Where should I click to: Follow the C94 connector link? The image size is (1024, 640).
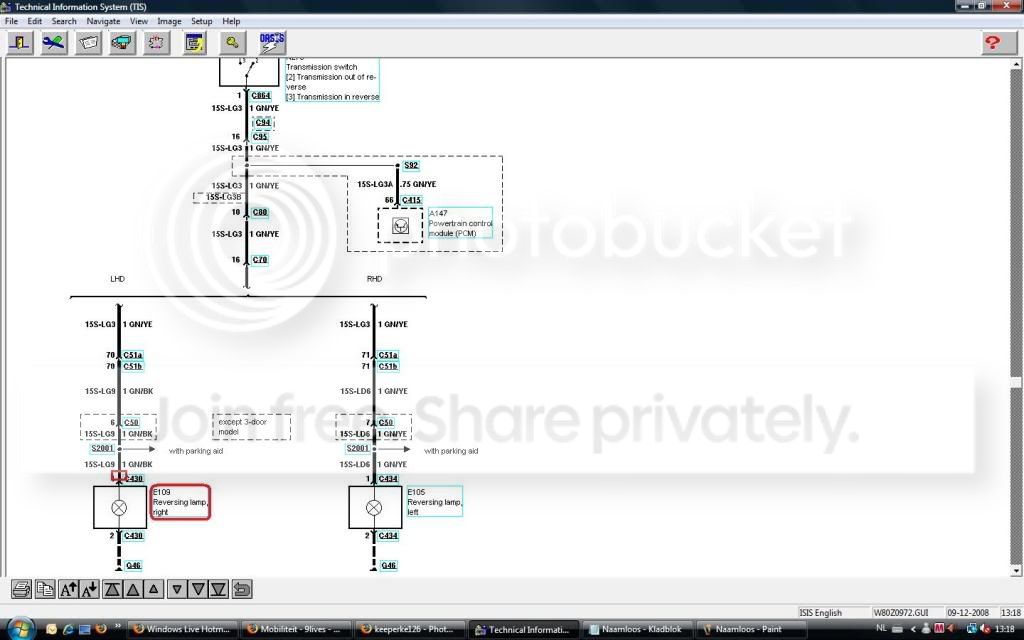(x=263, y=122)
